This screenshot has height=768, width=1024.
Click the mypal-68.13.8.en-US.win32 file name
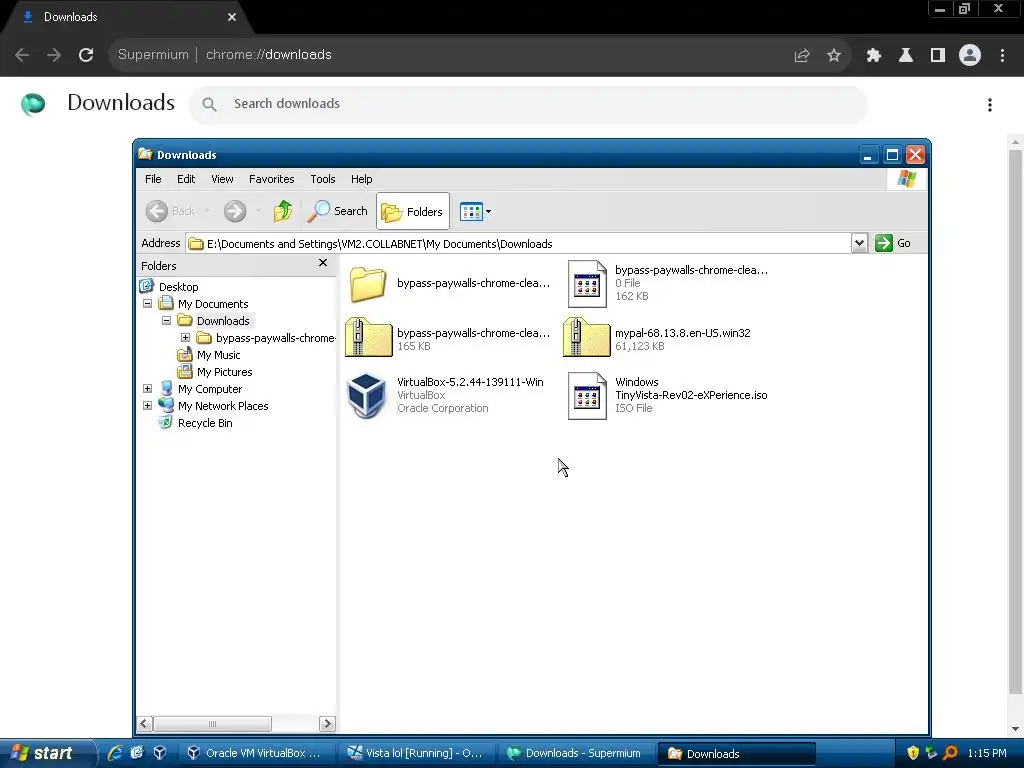(682, 333)
